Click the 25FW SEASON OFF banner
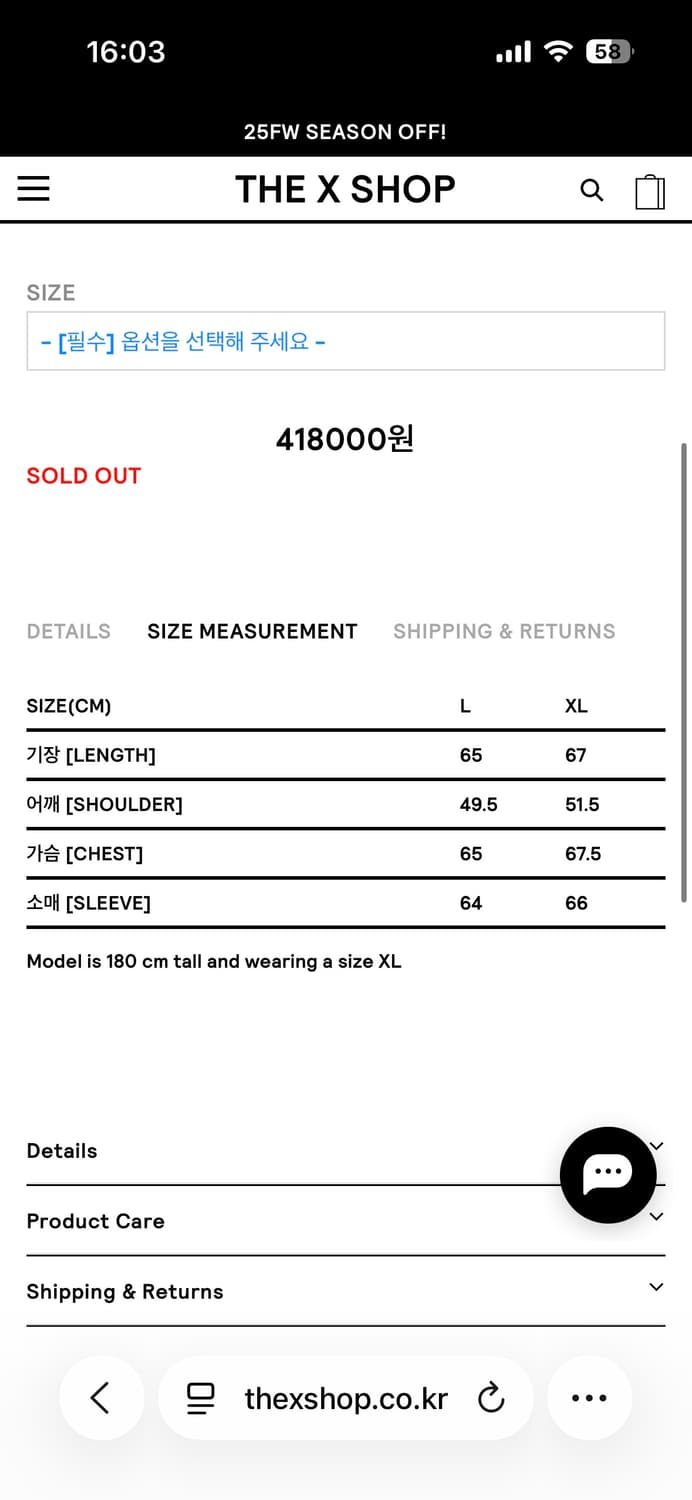The width and height of the screenshot is (692, 1500). tap(346, 131)
